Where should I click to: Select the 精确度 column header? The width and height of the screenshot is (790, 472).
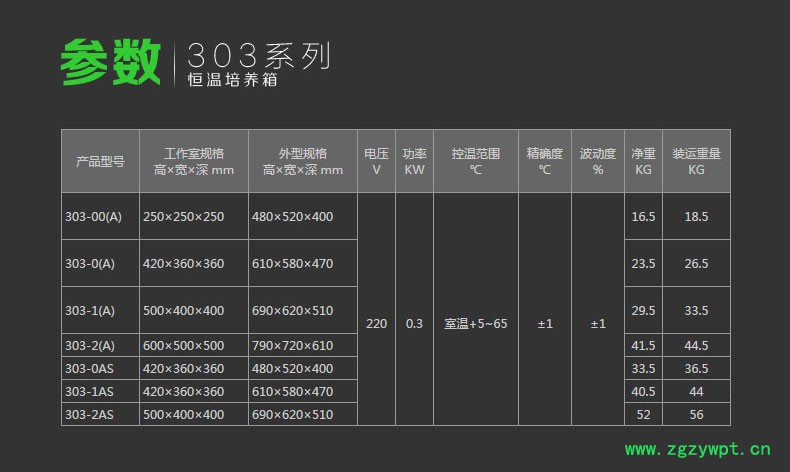[545, 161]
